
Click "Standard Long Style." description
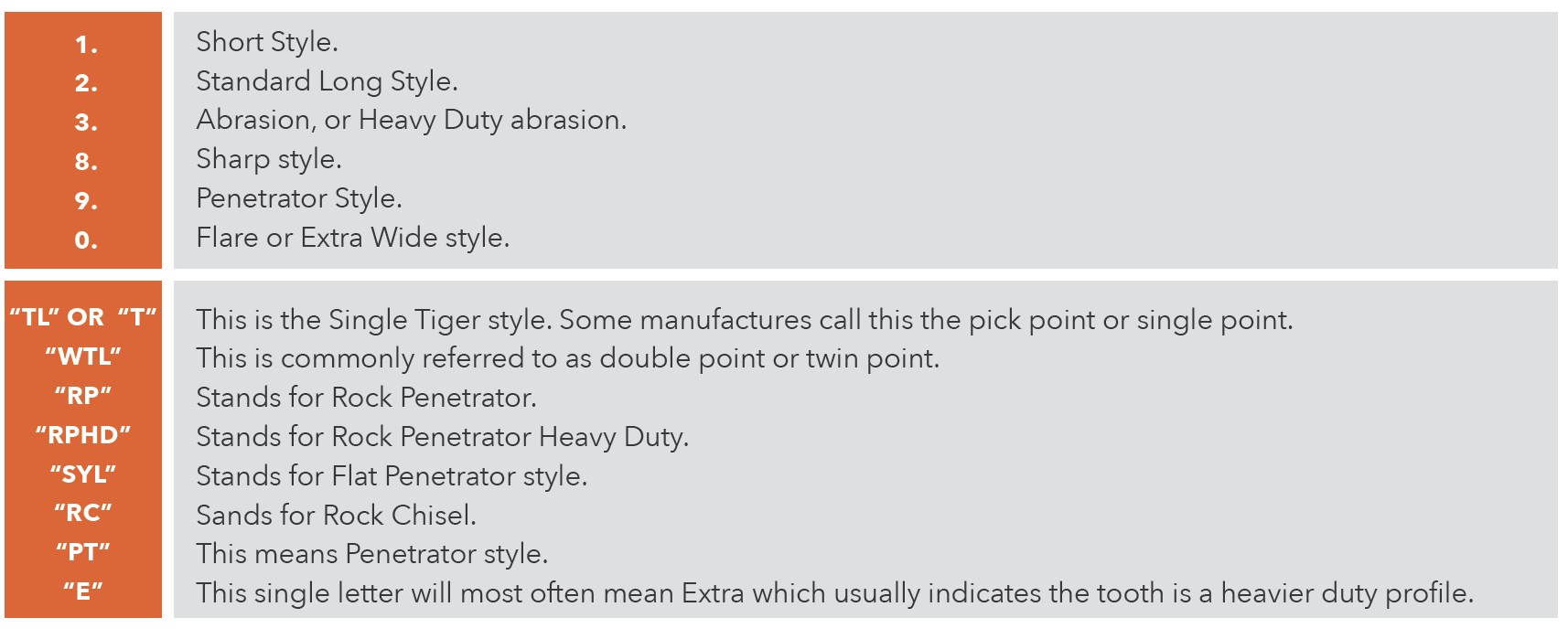(327, 81)
